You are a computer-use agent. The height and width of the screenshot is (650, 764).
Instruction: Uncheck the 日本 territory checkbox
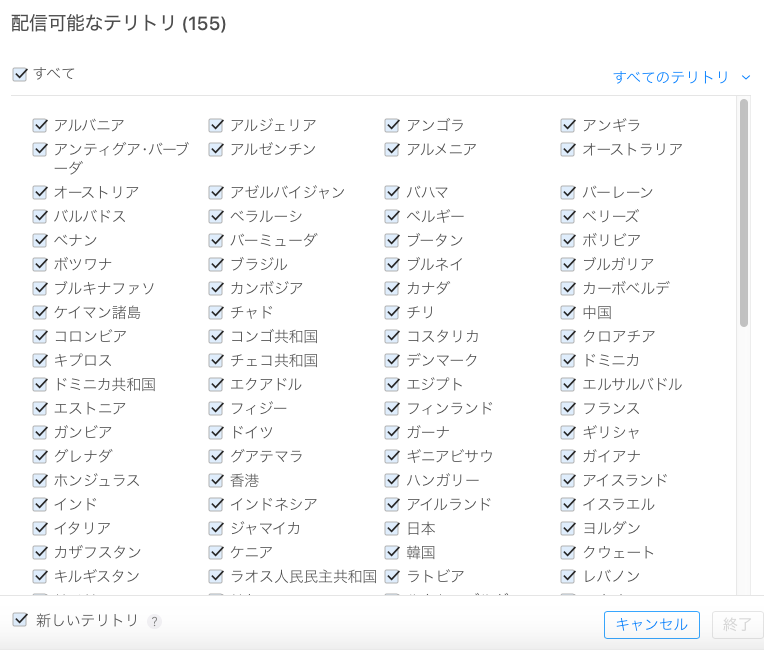click(x=392, y=528)
